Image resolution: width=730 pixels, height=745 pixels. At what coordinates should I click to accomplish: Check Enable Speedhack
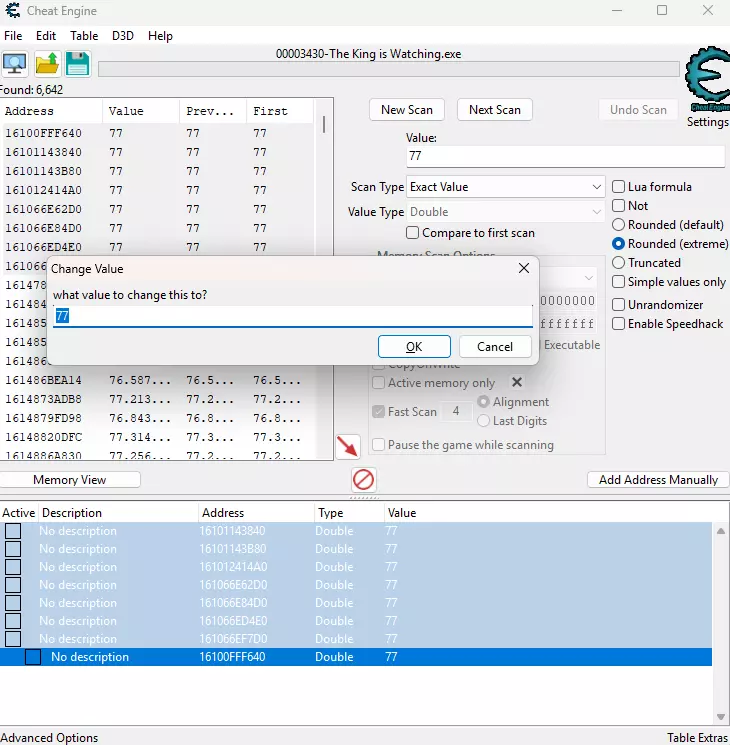click(x=618, y=324)
